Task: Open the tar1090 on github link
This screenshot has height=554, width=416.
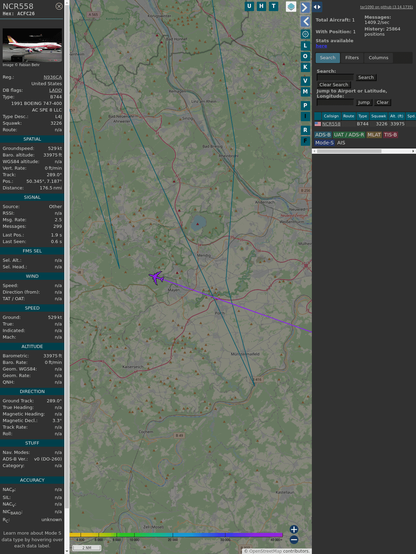Action: point(386,7)
